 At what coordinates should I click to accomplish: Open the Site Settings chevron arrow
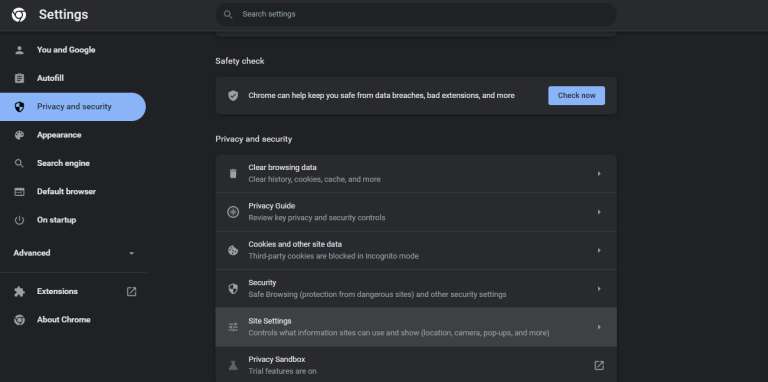coord(599,327)
